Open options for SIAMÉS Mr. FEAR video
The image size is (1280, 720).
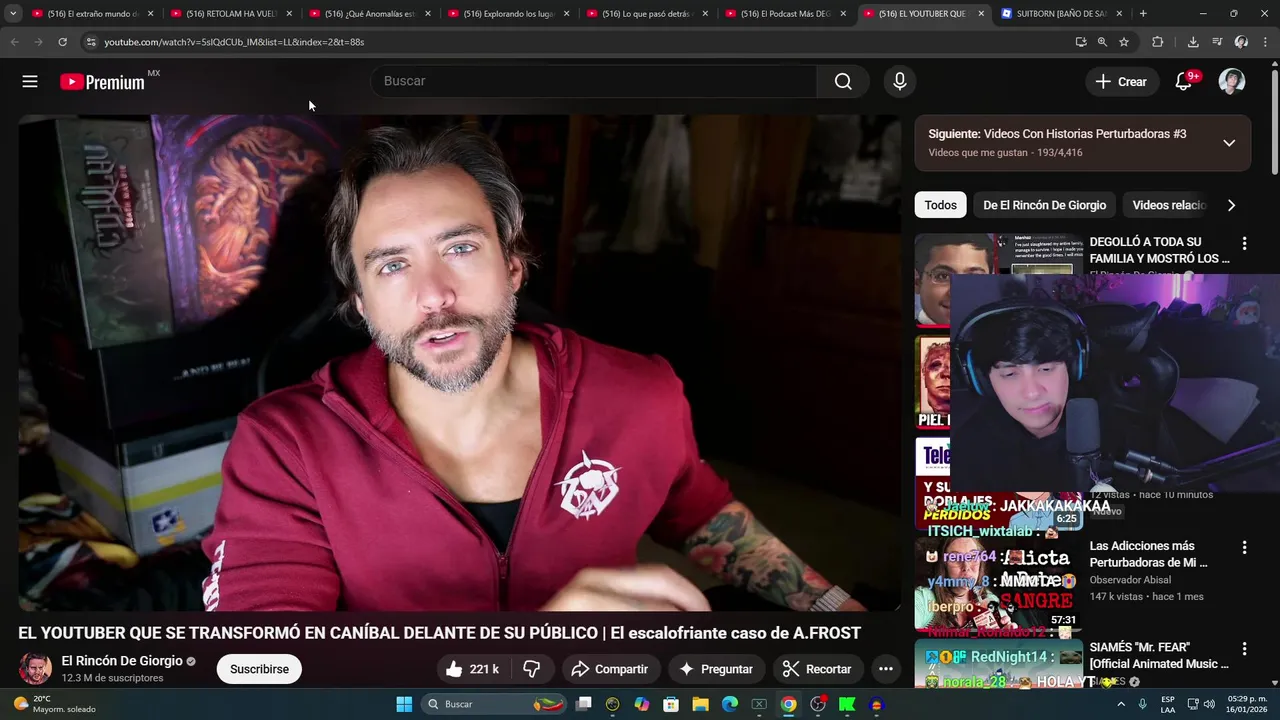pos(1244,649)
